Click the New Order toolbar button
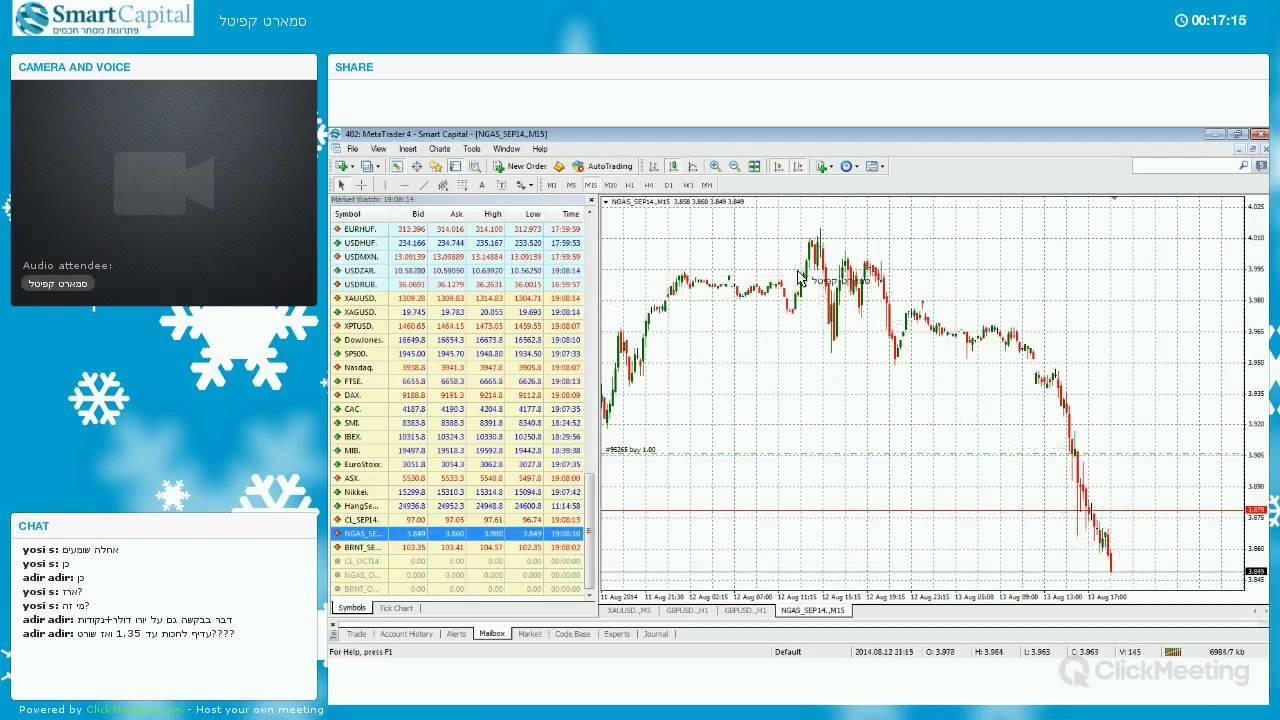The image size is (1280, 720). tap(520, 166)
